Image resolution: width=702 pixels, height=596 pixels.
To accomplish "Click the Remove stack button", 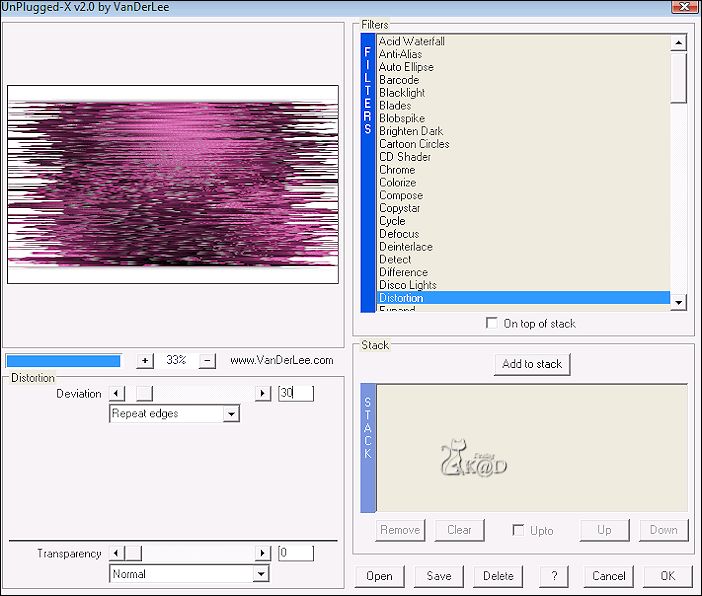I will click(400, 530).
